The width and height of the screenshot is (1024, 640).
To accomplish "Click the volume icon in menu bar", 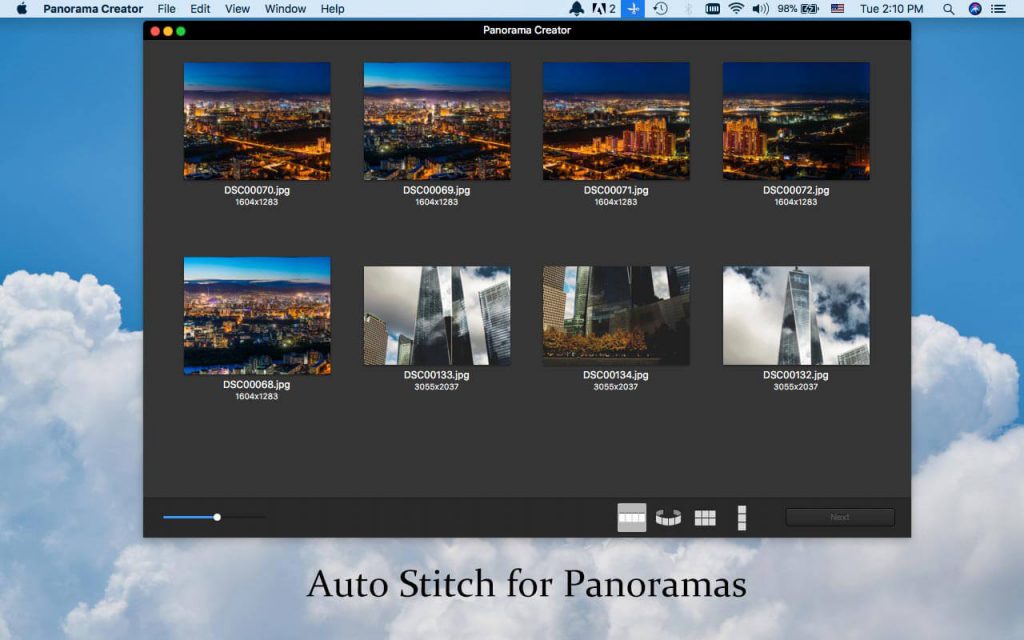I will tap(761, 9).
